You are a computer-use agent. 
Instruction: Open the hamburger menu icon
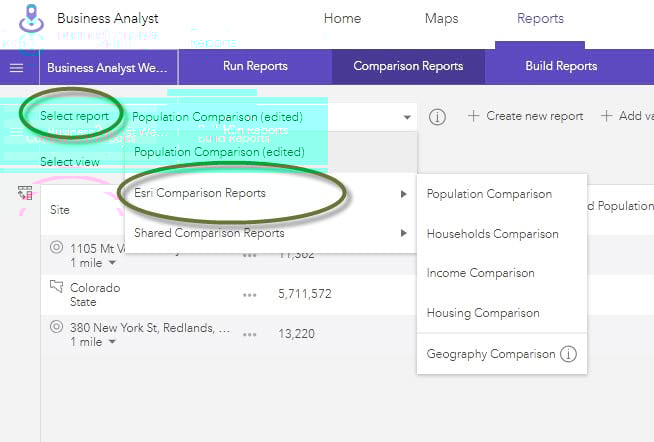pos(16,68)
